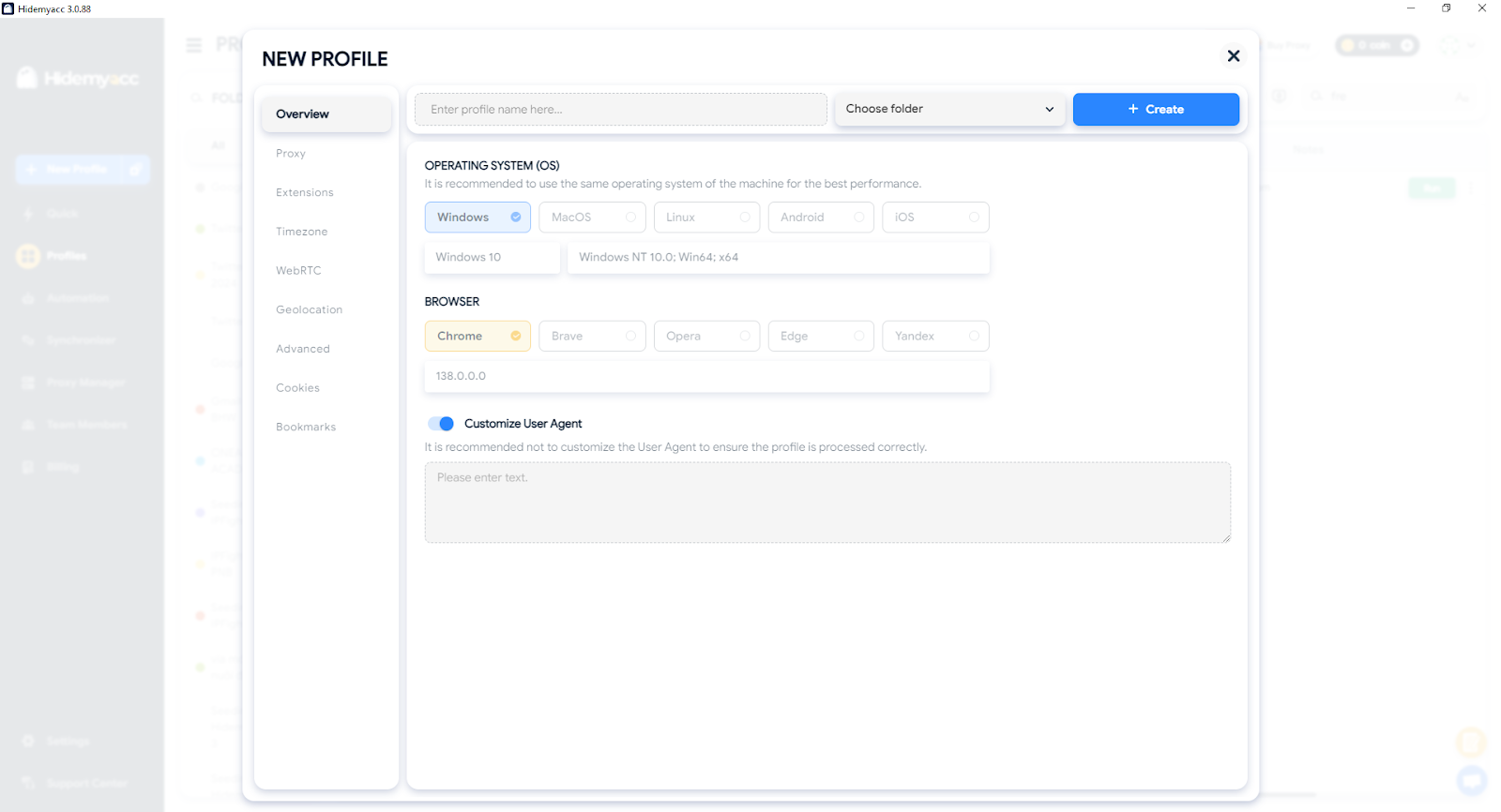This screenshot has width=1501, height=812.
Task: Select the Opera browser option
Action: 706,337
